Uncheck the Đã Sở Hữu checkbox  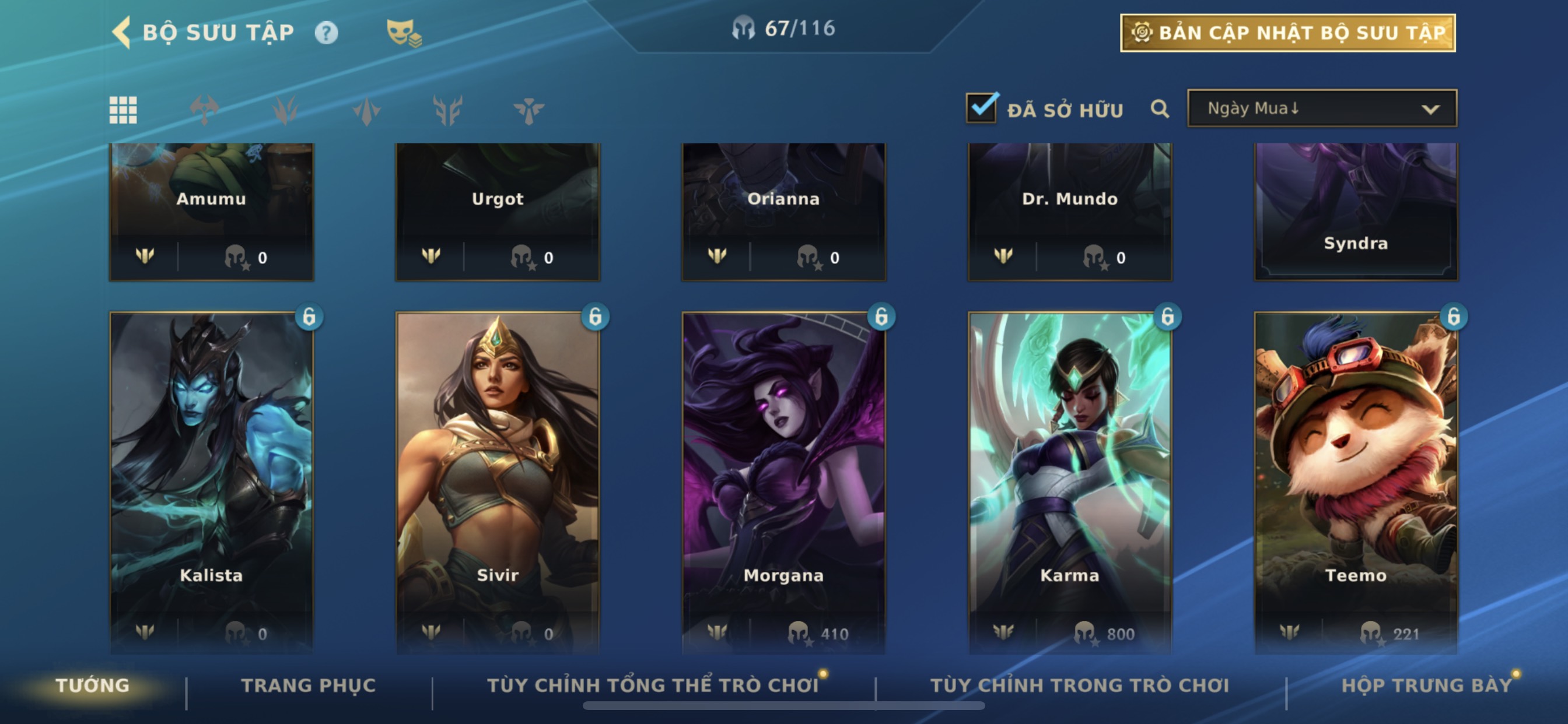981,109
